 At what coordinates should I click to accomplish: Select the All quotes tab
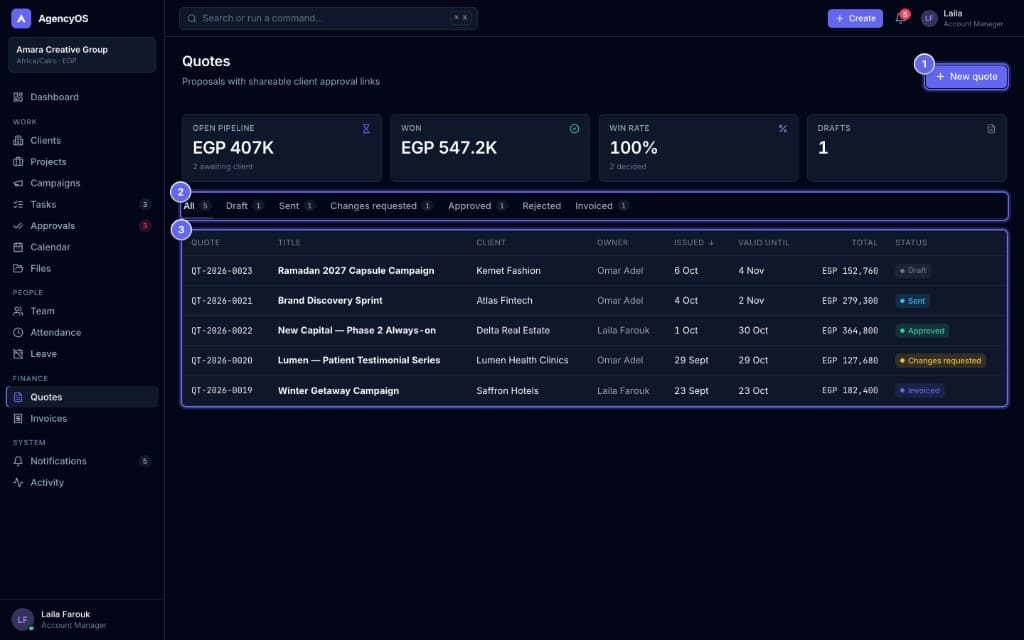coord(197,206)
